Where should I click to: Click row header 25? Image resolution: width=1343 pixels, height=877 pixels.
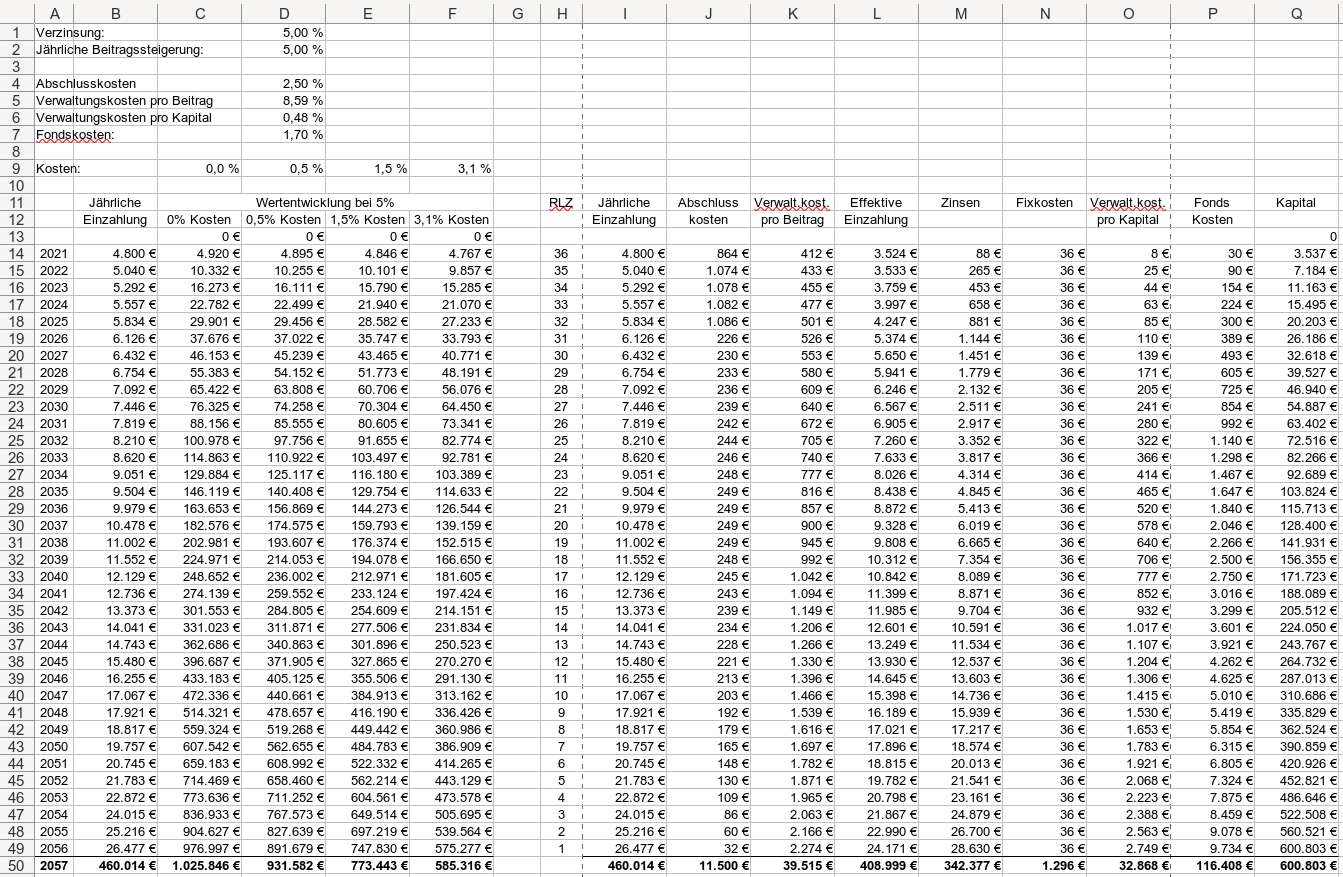click(x=17, y=440)
